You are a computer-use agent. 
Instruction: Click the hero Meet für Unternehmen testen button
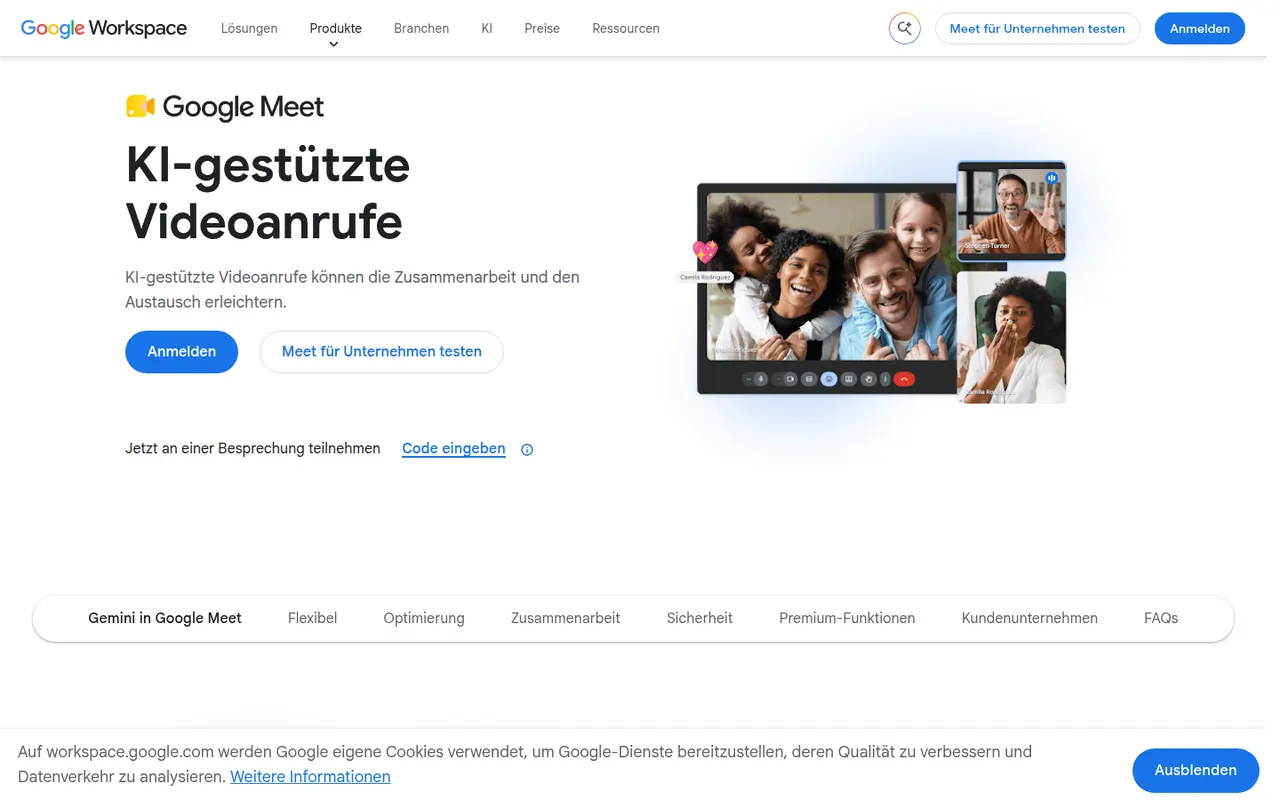[x=382, y=352]
